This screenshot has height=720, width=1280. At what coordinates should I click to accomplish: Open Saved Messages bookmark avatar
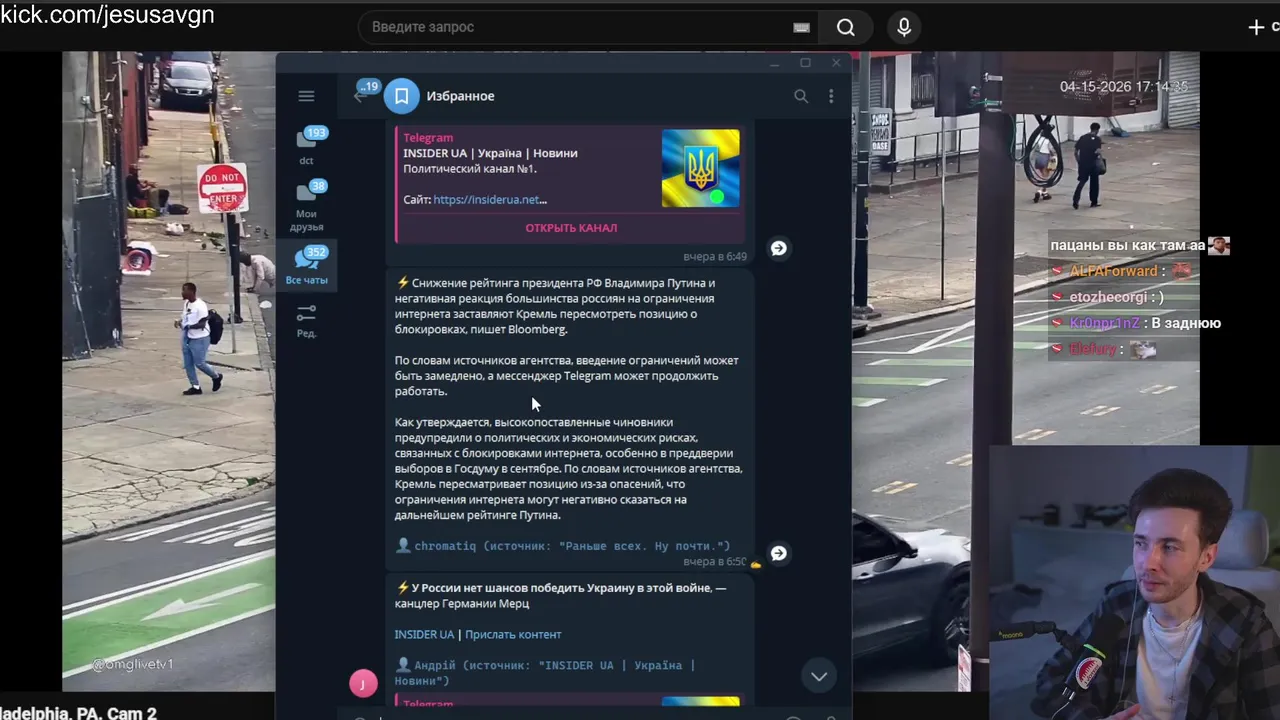pyautogui.click(x=401, y=96)
